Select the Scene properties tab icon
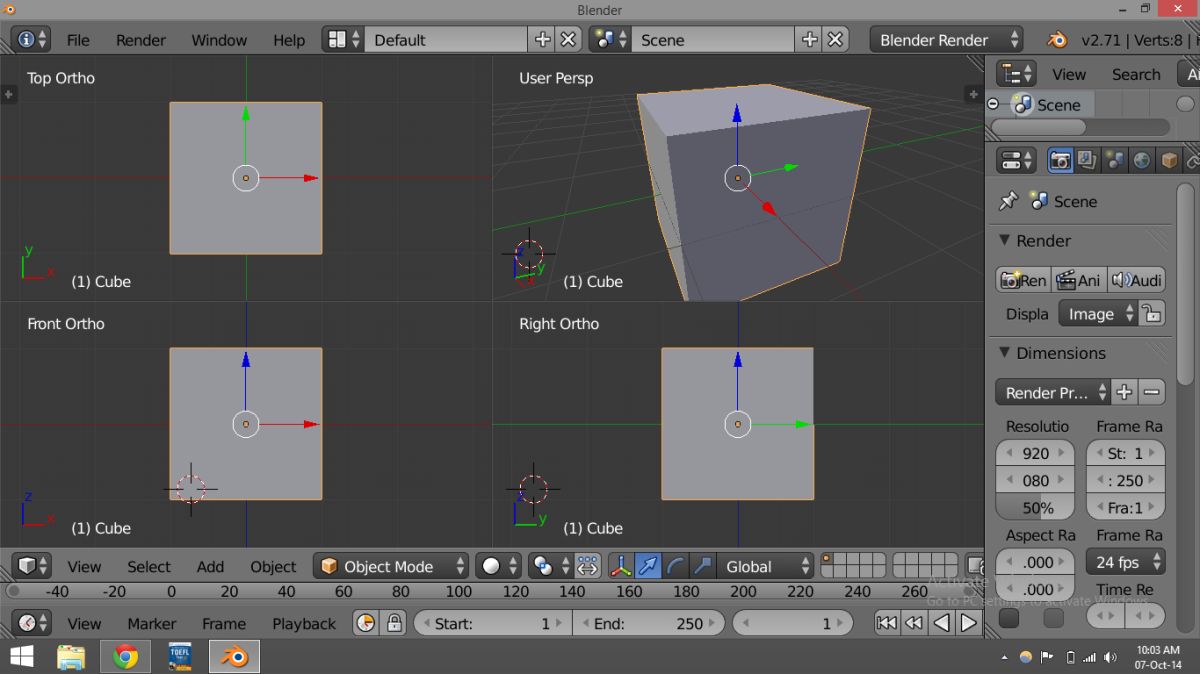The image size is (1200, 674). click(1114, 160)
